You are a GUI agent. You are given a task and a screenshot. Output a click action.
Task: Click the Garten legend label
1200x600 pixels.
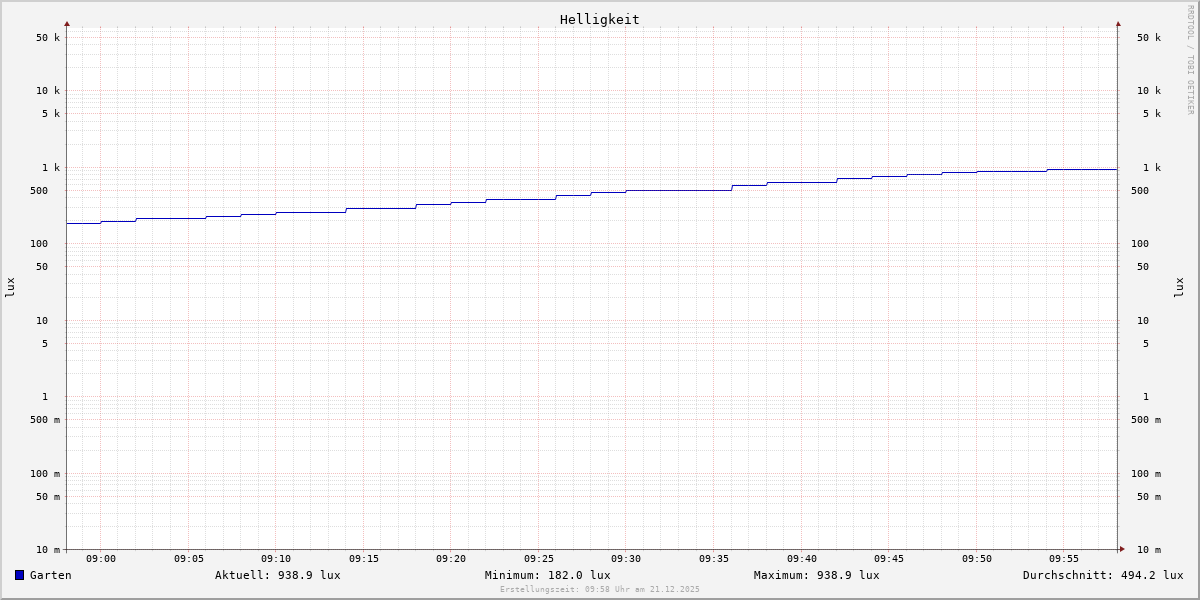[50, 575]
